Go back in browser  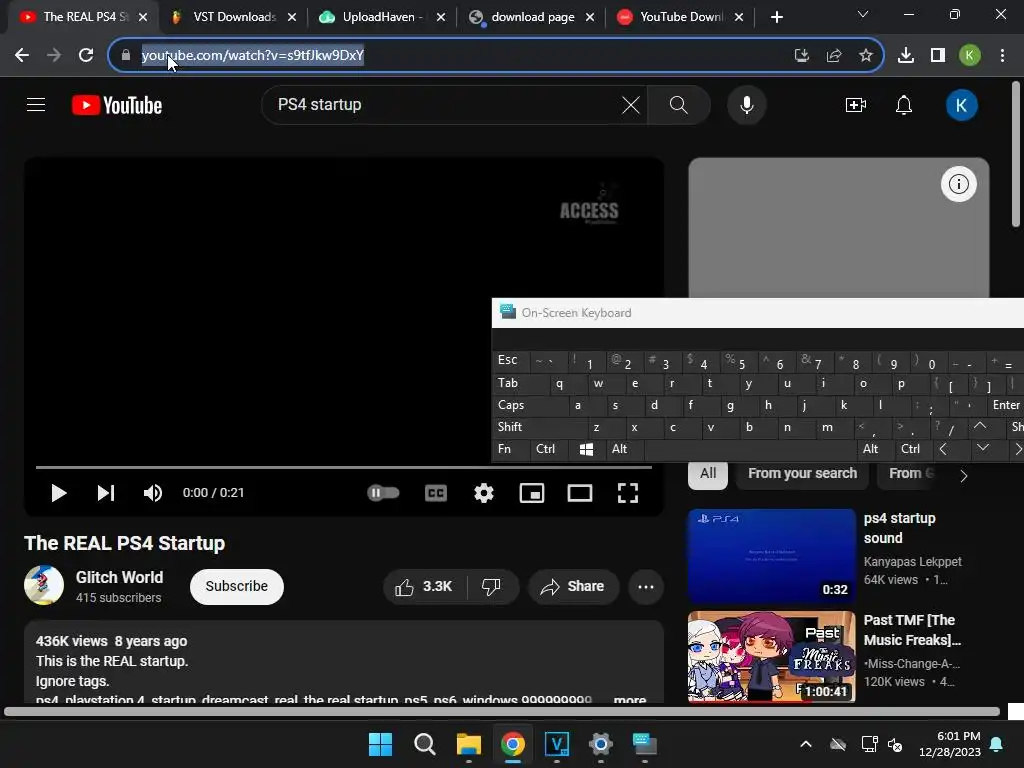(x=22, y=56)
